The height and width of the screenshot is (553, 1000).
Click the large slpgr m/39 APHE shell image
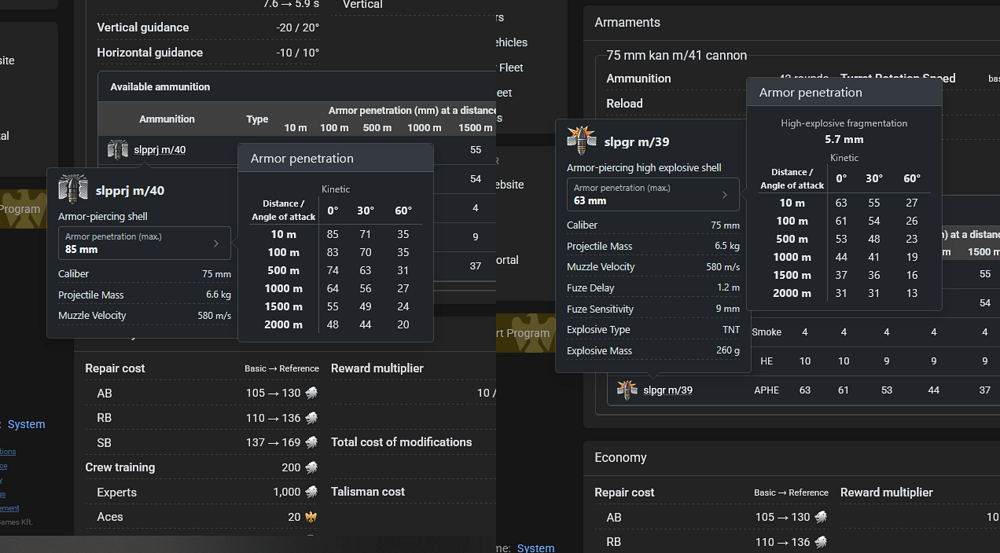tap(581, 140)
